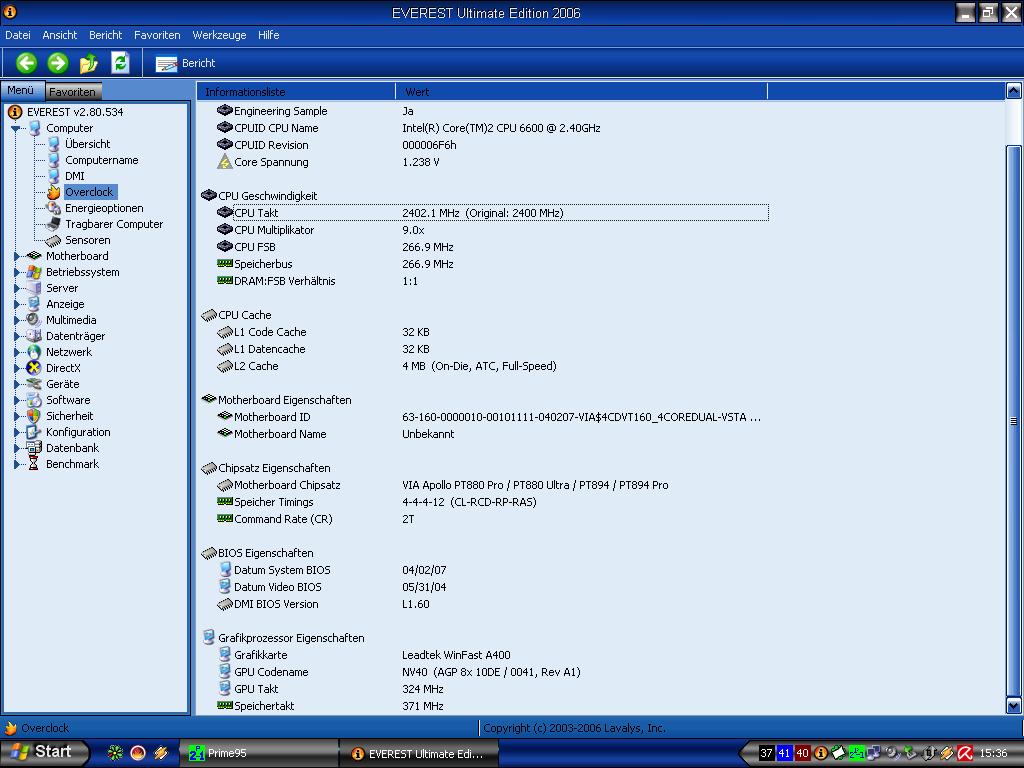Viewport: 1024px width, 768px height.
Task: Select the EVEREST v2.80.534 root node
Action: (75, 112)
